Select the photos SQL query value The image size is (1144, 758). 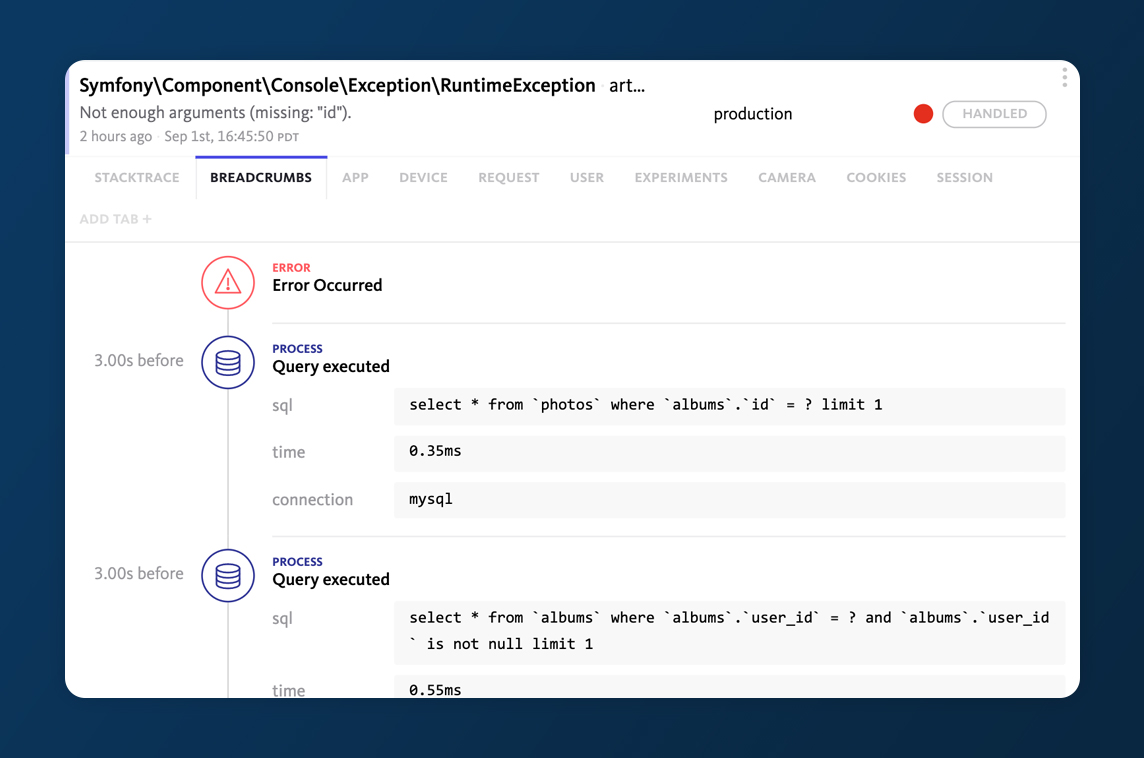click(730, 405)
